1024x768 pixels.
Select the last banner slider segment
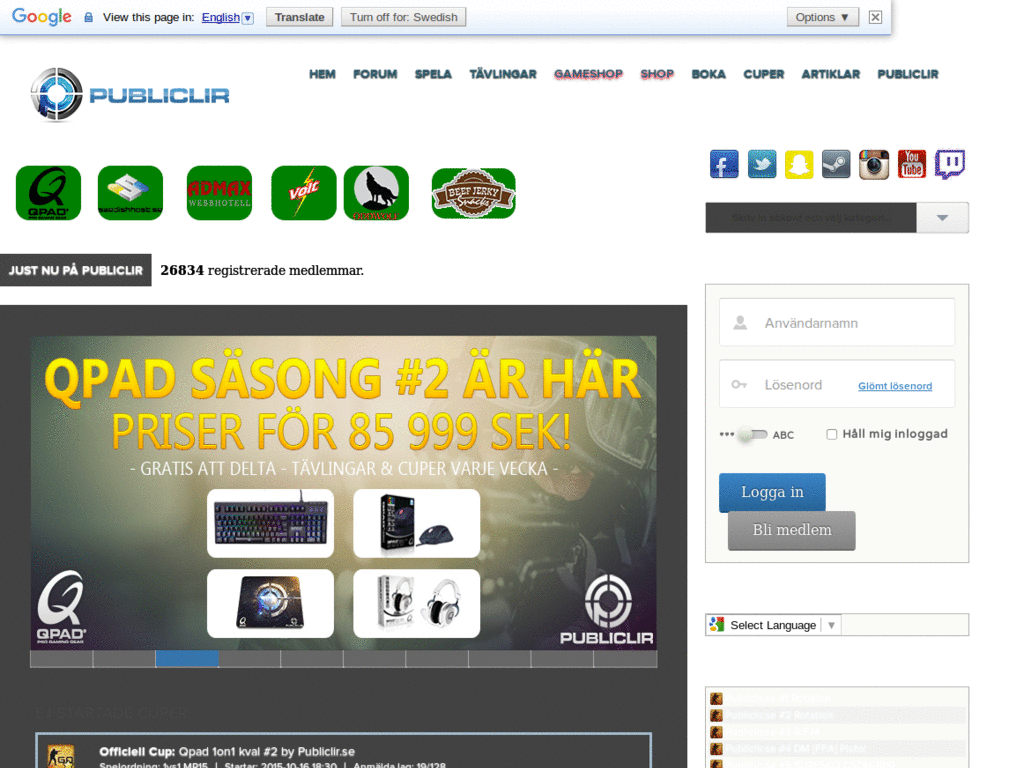[x=625, y=659]
